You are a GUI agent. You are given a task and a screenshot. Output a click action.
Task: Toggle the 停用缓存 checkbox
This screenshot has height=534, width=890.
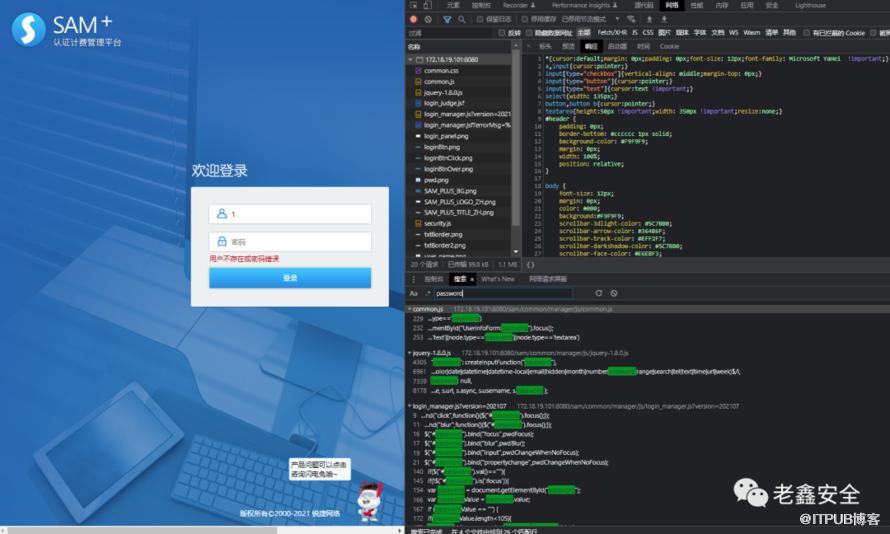coord(523,18)
